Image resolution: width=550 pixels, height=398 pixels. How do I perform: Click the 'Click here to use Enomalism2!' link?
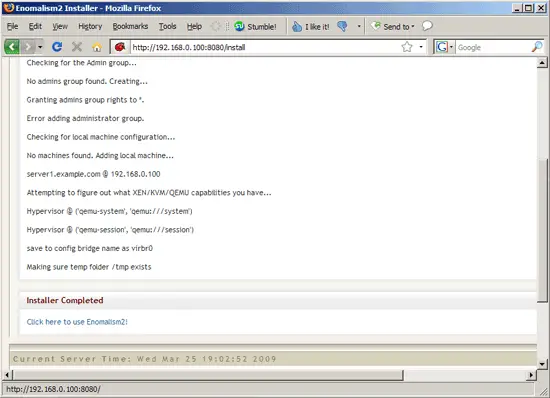[77, 322]
